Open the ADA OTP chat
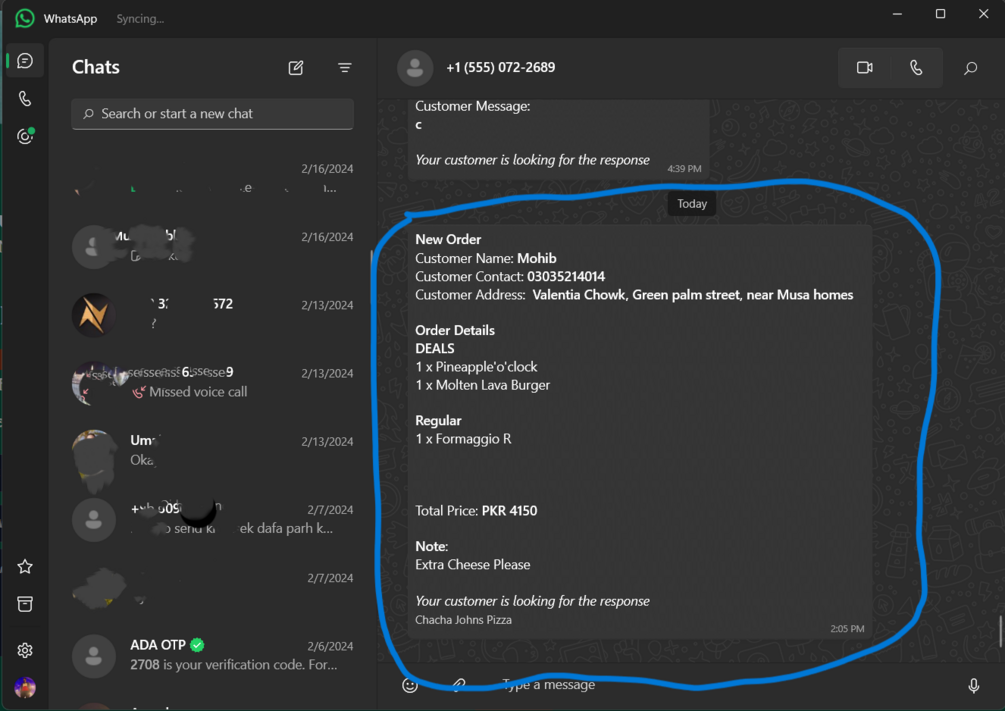This screenshot has height=711, width=1005. coord(212,655)
